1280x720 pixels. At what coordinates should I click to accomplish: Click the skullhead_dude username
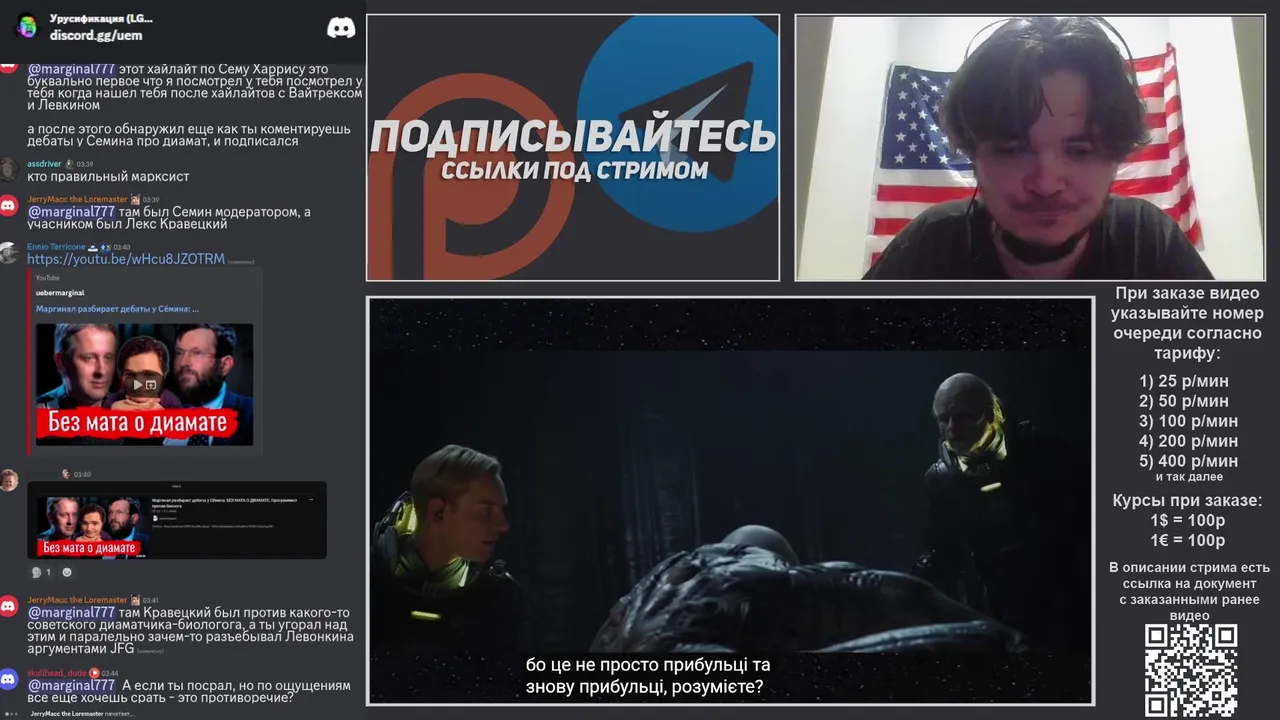click(57, 673)
